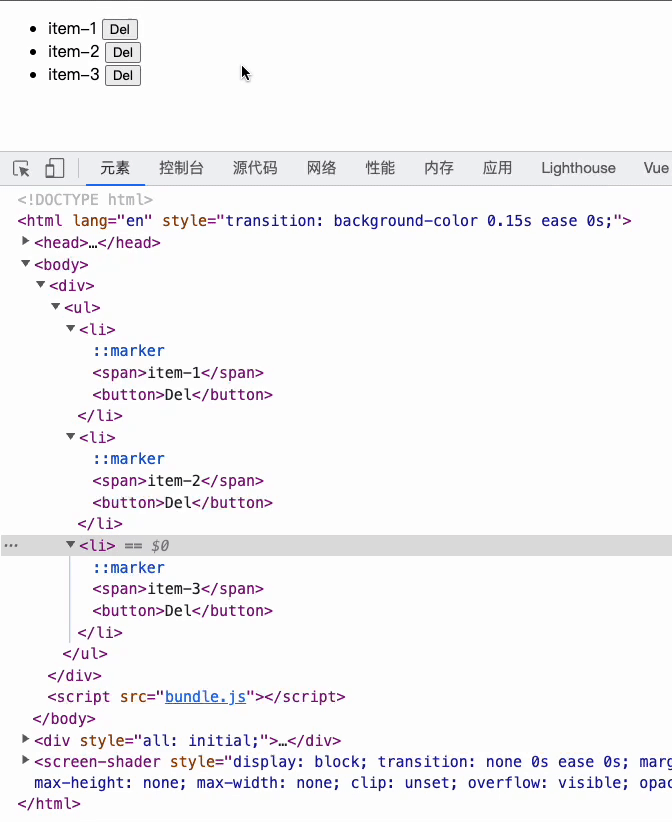Expand the div style="all: initial;" node
The image size is (672, 822).
click(x=25, y=739)
